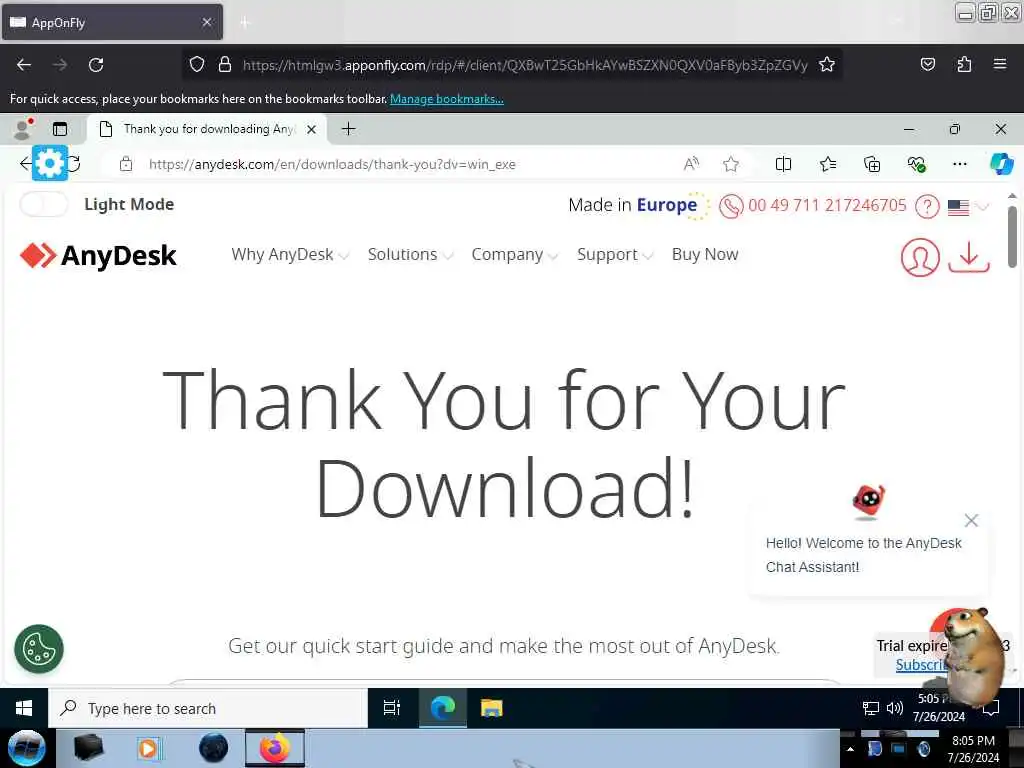The width and height of the screenshot is (1024, 768).
Task: Open AnyDesk help question mark icon
Action: point(927,207)
